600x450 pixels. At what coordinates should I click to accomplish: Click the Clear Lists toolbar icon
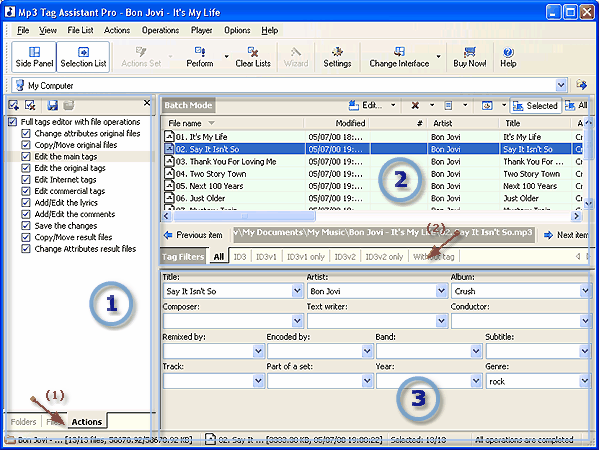[x=253, y=52]
